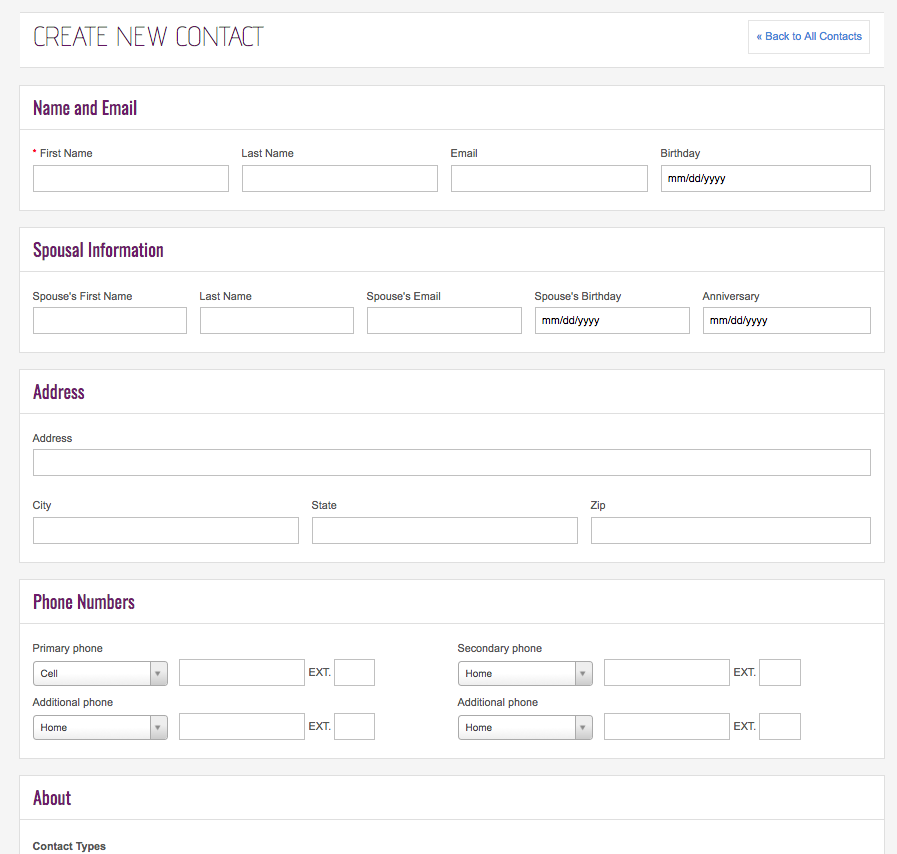Screen dimensions: 897x854
Task: Click into the Zip field
Action: coord(730,531)
